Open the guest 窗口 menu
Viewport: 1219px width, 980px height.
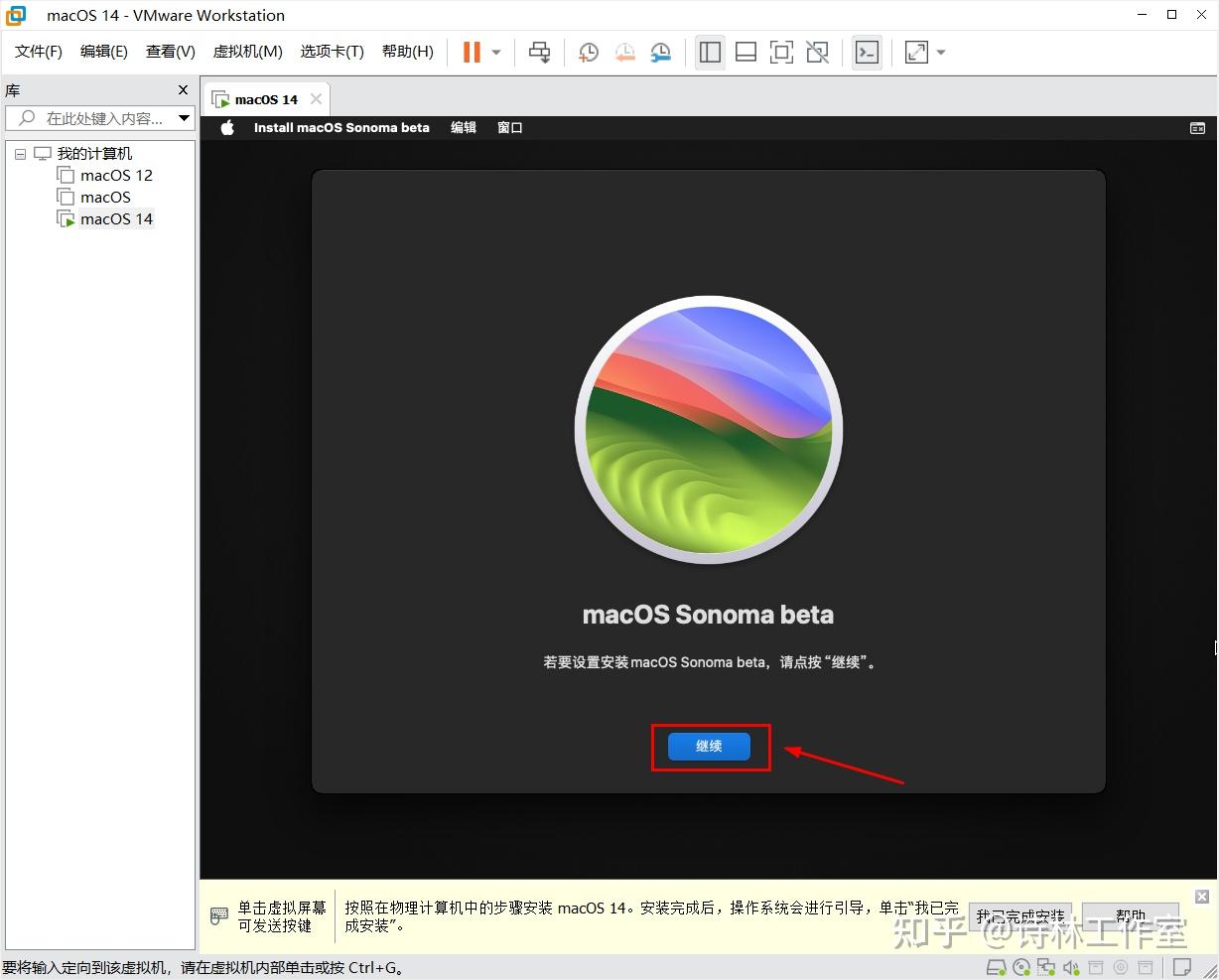click(510, 127)
